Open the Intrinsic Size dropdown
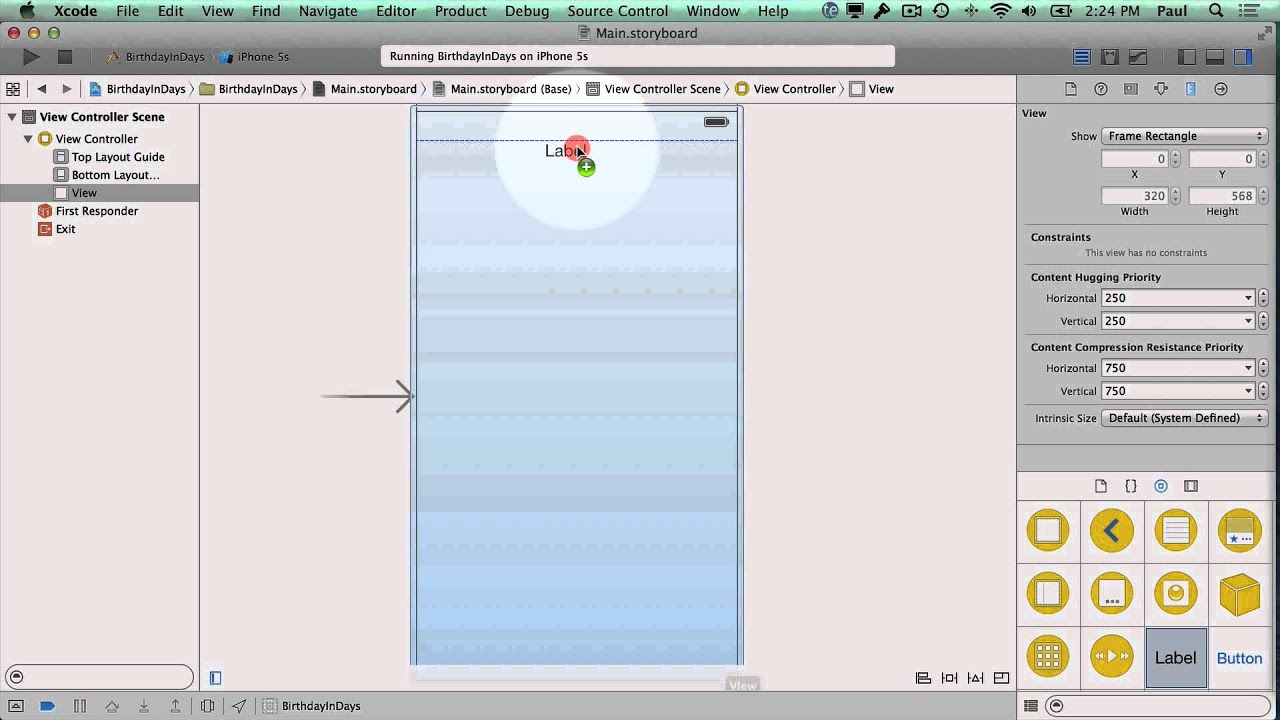1280x720 pixels. [x=1185, y=418]
